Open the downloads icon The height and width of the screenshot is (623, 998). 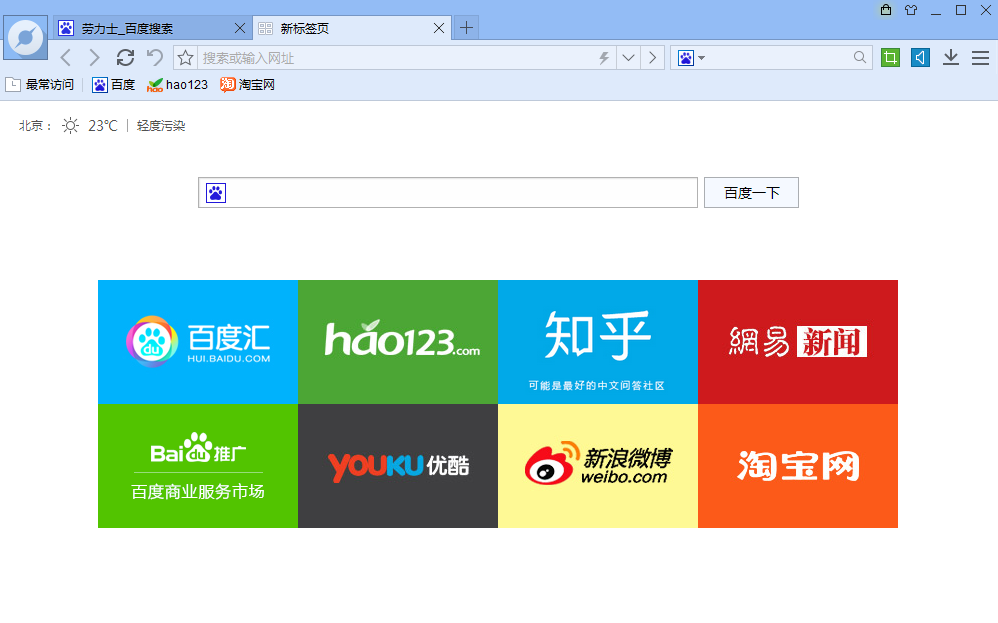pos(951,58)
